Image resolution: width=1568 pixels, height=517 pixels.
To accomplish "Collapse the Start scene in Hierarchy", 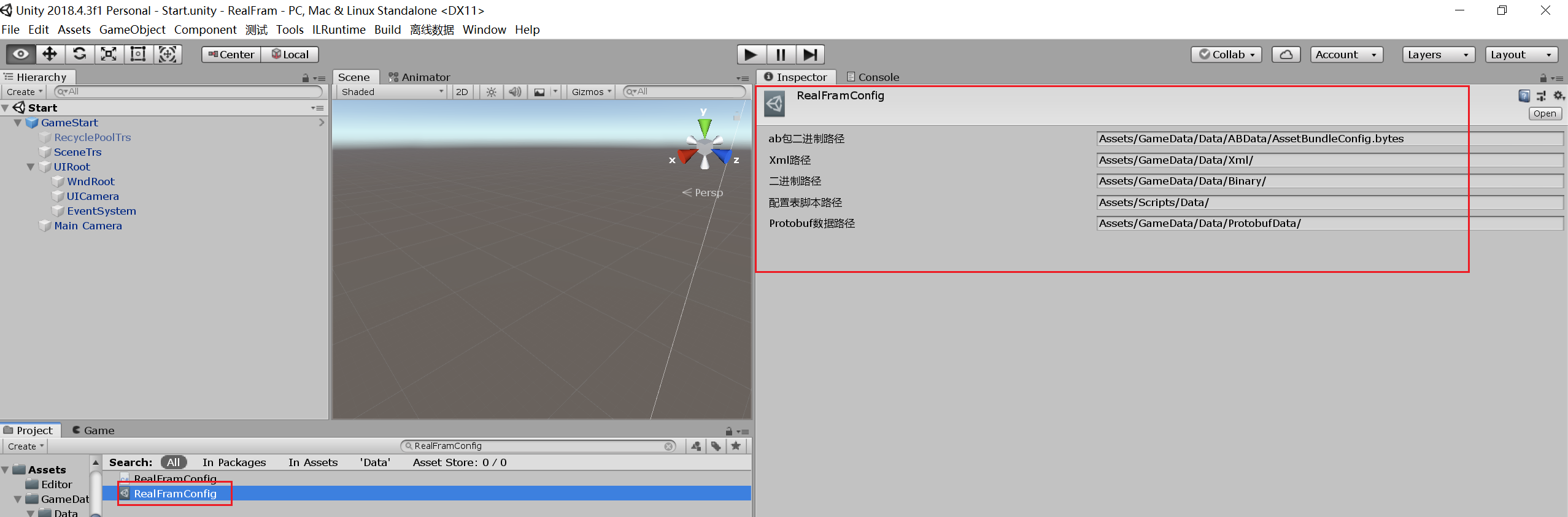I will (6, 108).
